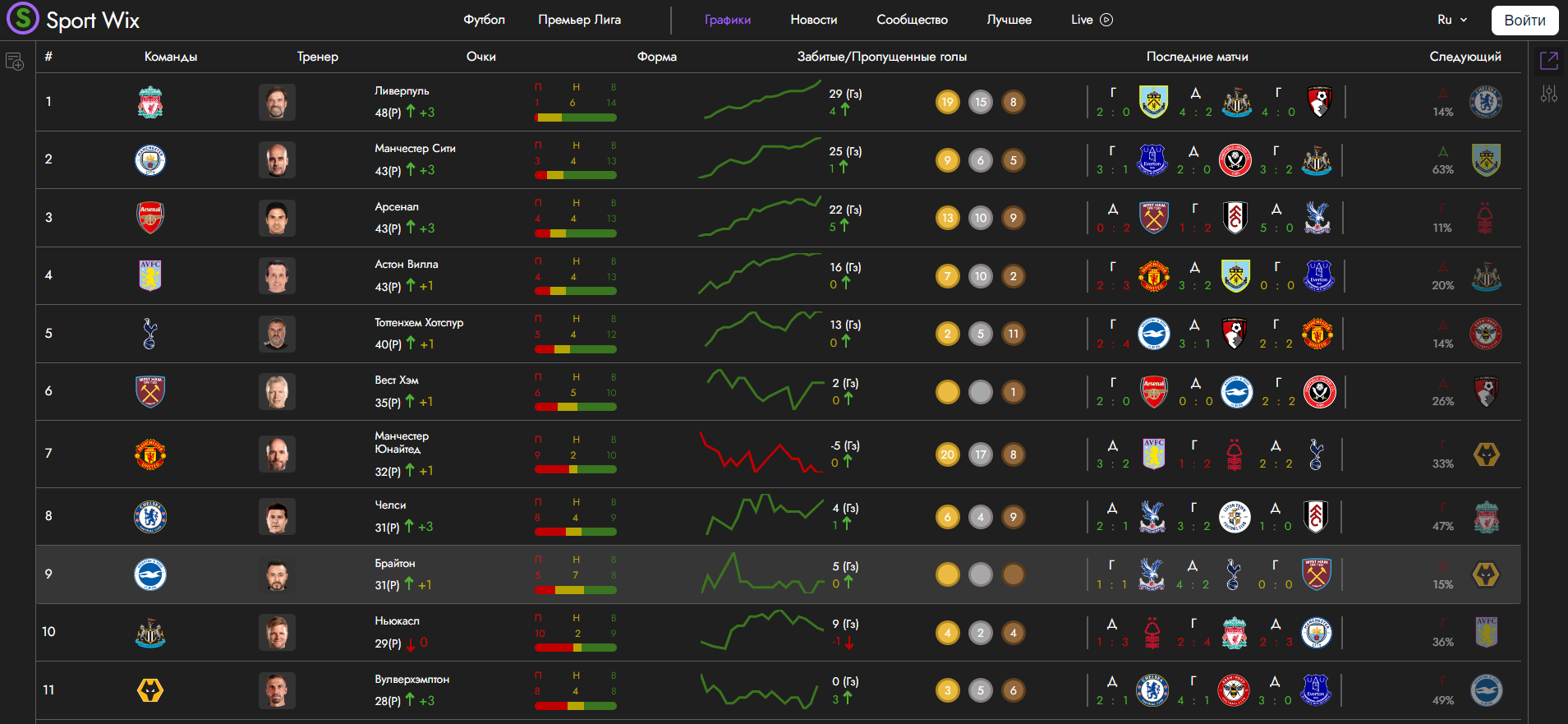Viewport: 1568px width, 724px height.
Task: Go to the Новости tab
Action: (x=813, y=20)
